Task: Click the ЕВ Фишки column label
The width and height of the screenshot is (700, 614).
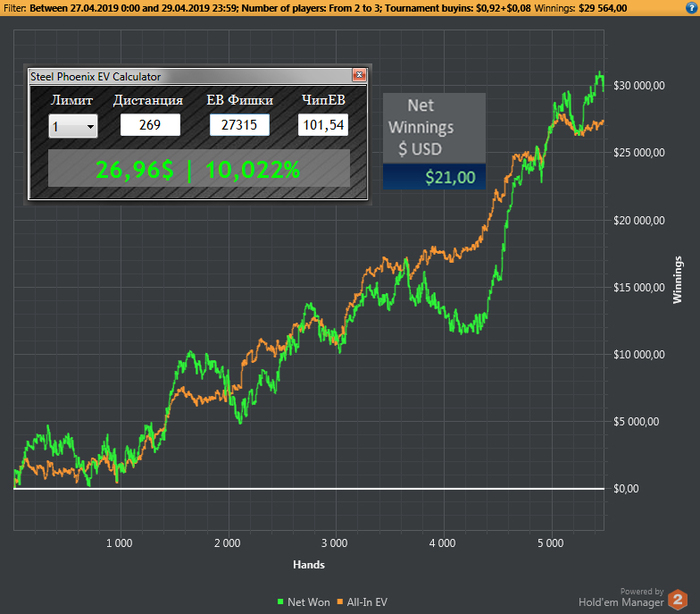Action: tap(240, 100)
